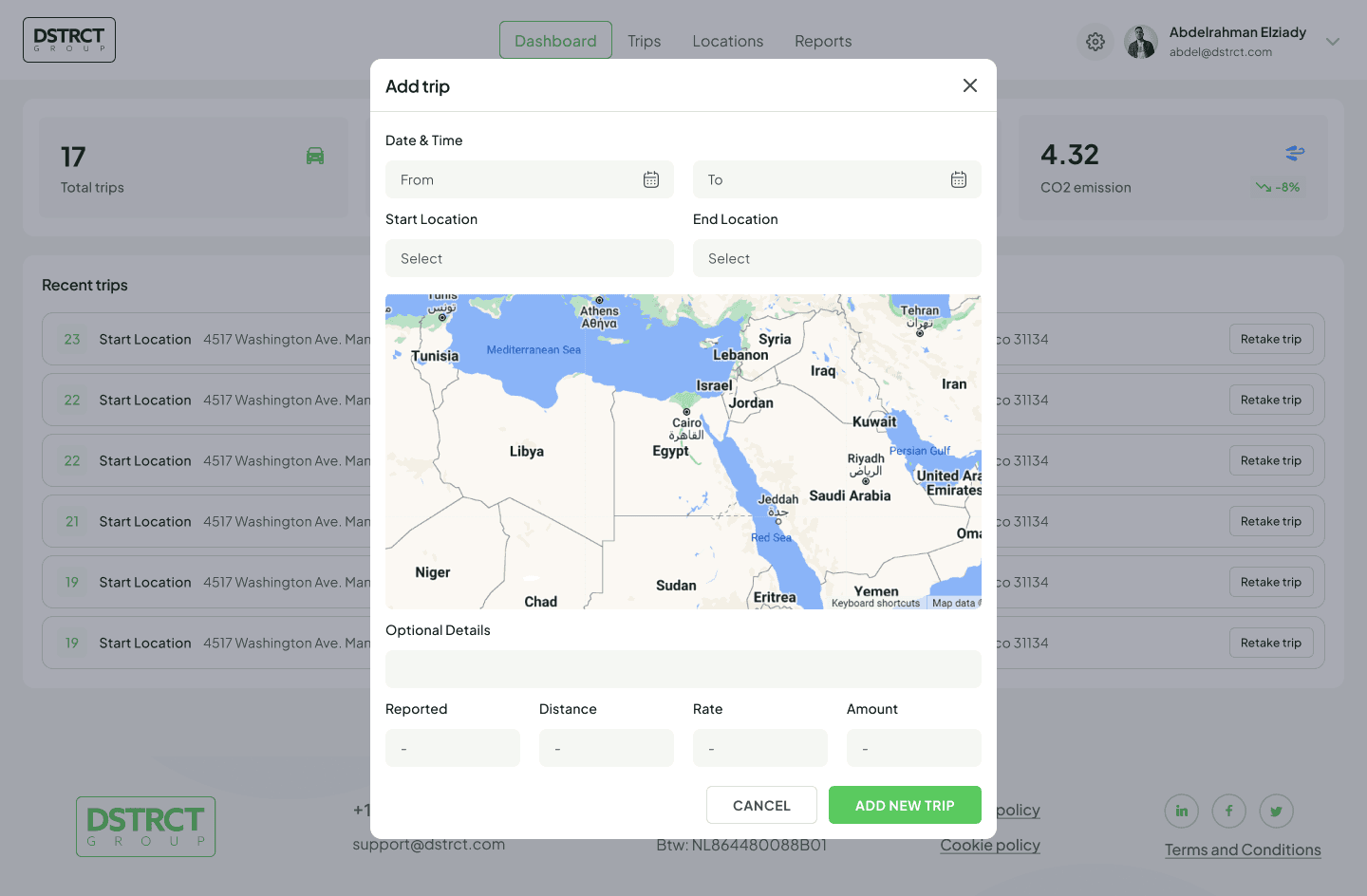Expand the End Location select dropdown

tap(836, 258)
